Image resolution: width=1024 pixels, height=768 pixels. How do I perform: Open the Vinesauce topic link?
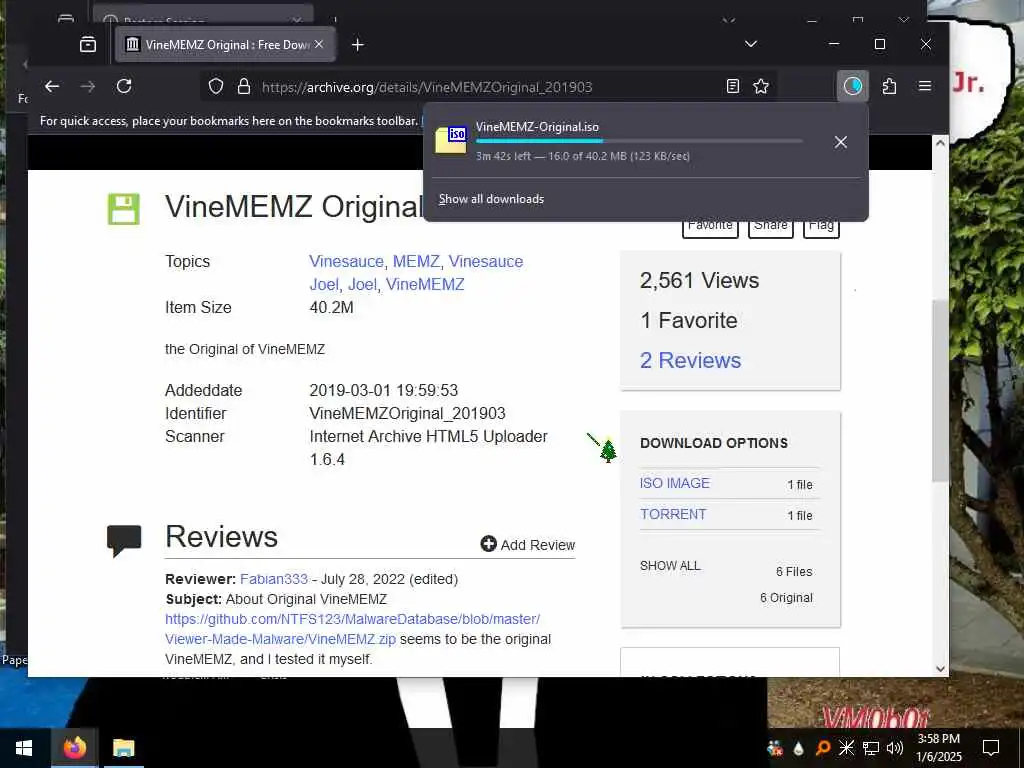[346, 261]
